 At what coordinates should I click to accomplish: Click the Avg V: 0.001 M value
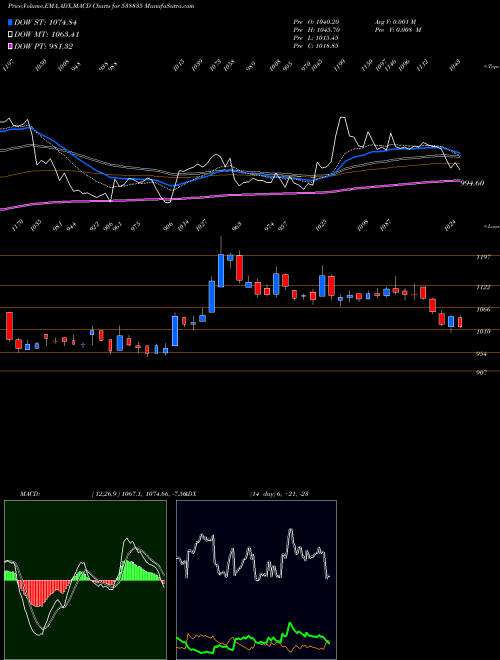[x=395, y=22]
